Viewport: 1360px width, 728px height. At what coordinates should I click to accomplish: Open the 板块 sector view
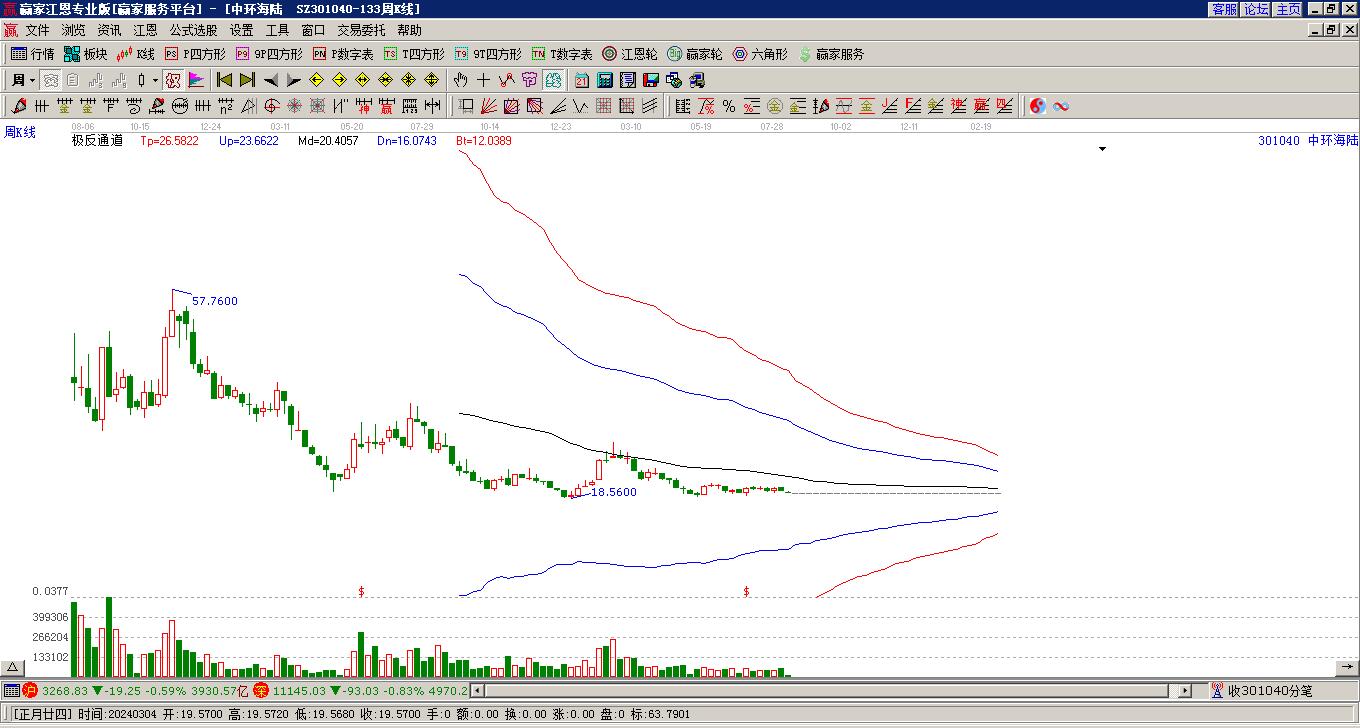pyautogui.click(x=86, y=54)
